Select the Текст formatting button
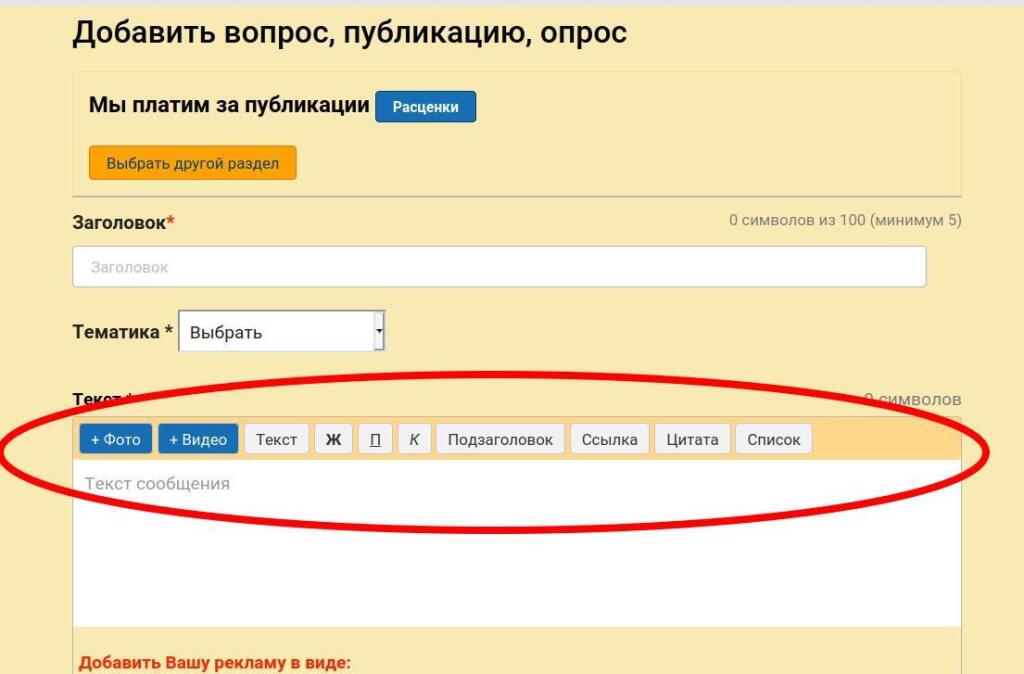 tap(276, 440)
